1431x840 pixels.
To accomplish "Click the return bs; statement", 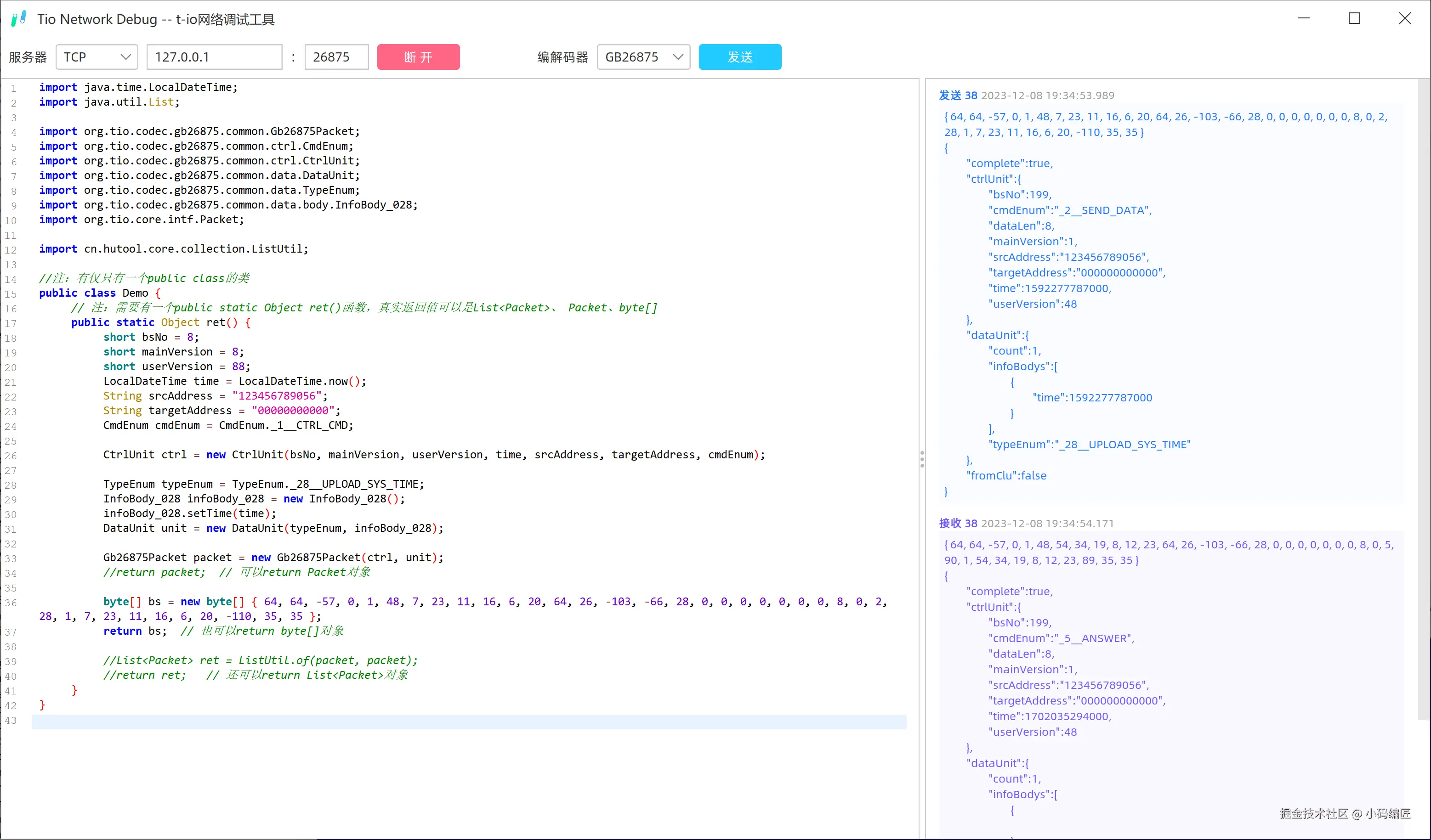I will (135, 631).
